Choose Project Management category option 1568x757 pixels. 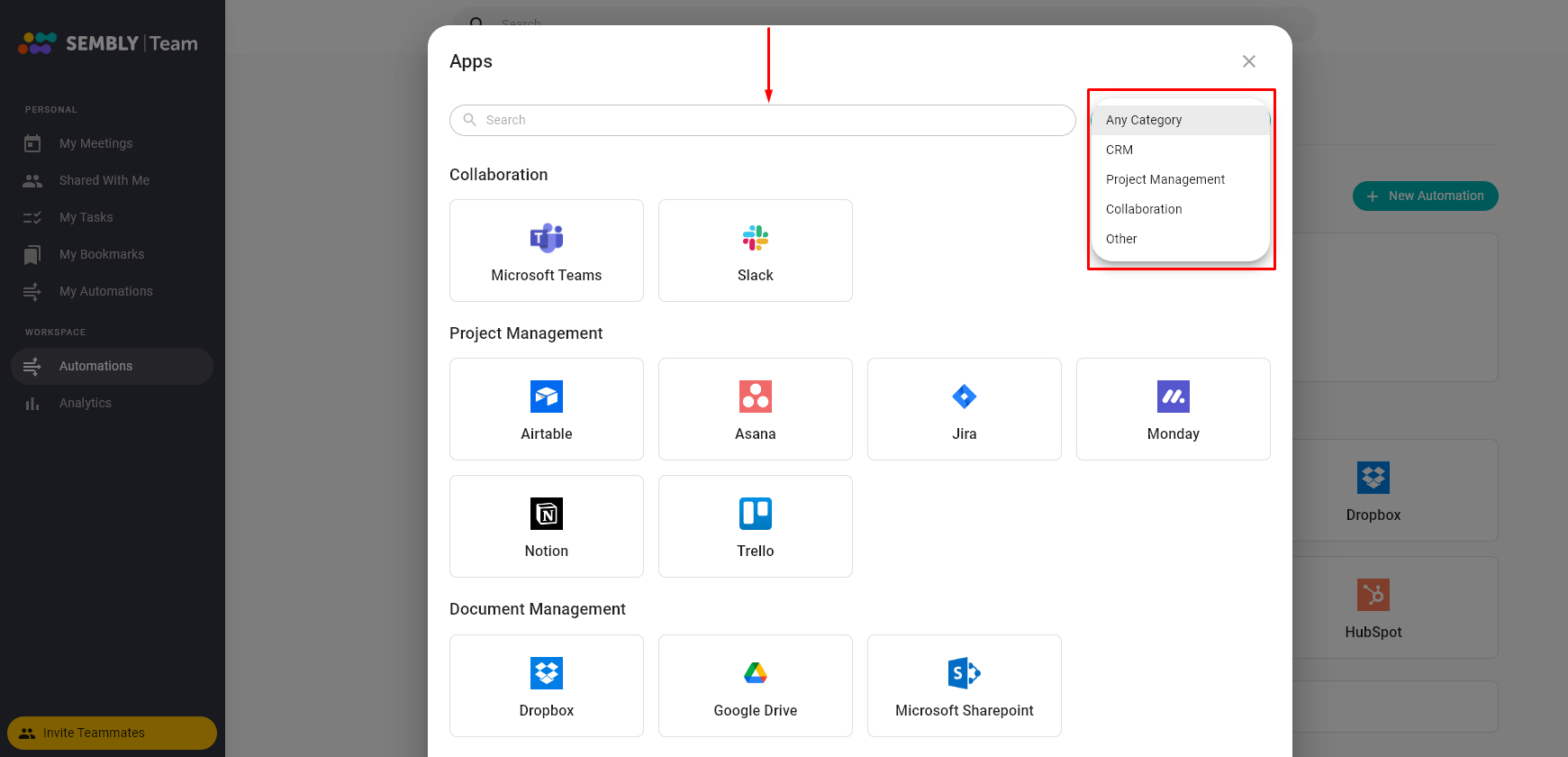tap(1181, 179)
